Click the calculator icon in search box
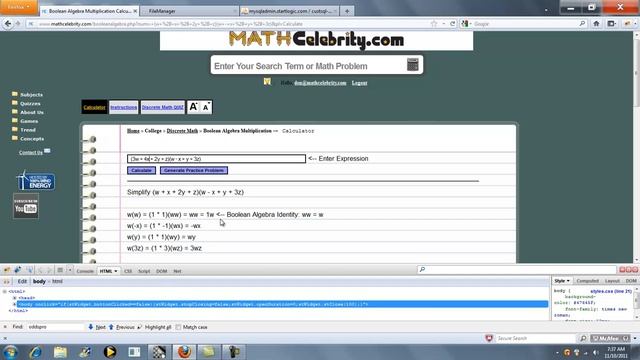Screen dimensions: 640x360 [413, 64]
